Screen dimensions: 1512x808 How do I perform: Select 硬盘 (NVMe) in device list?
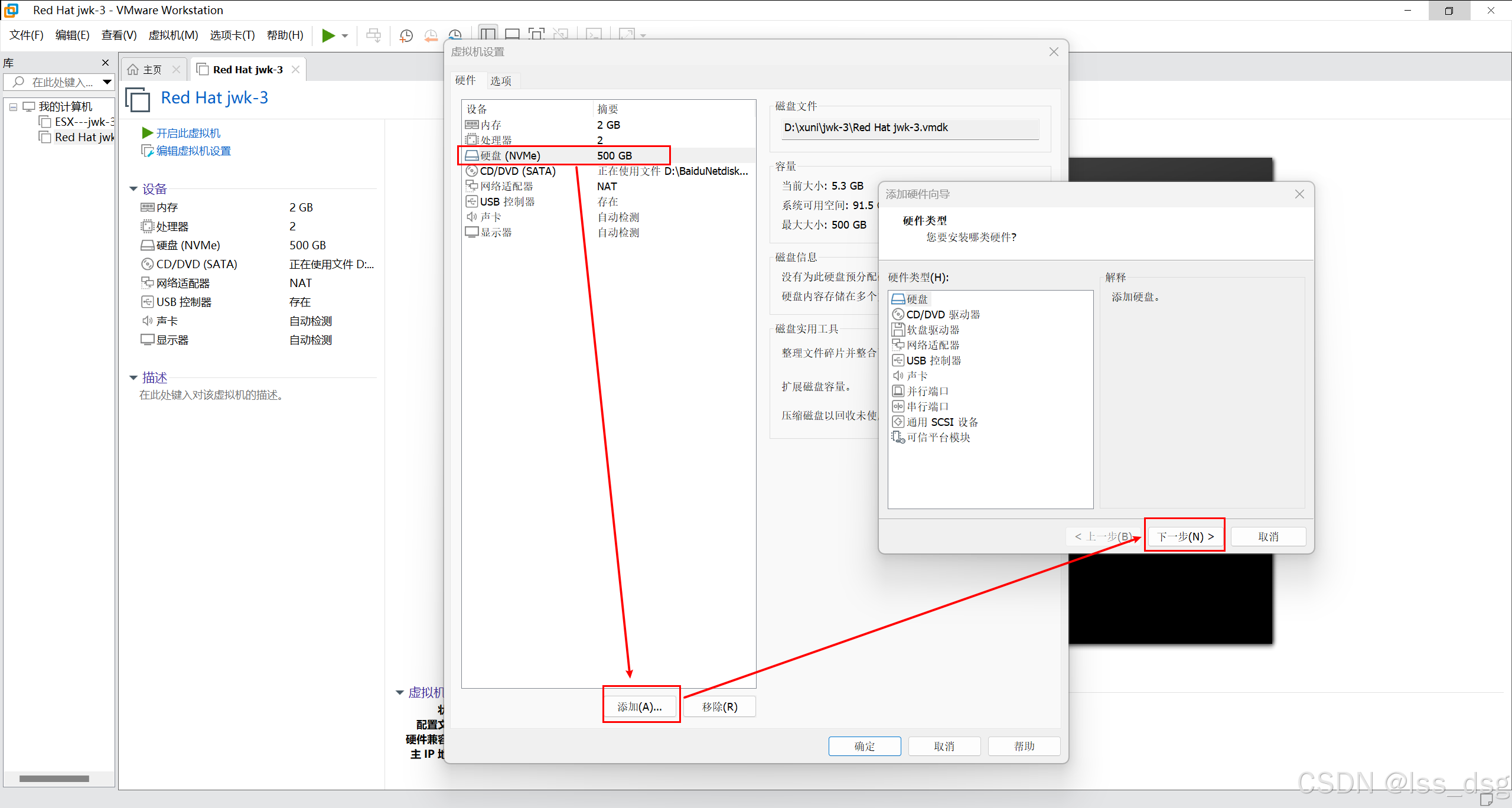click(x=510, y=155)
